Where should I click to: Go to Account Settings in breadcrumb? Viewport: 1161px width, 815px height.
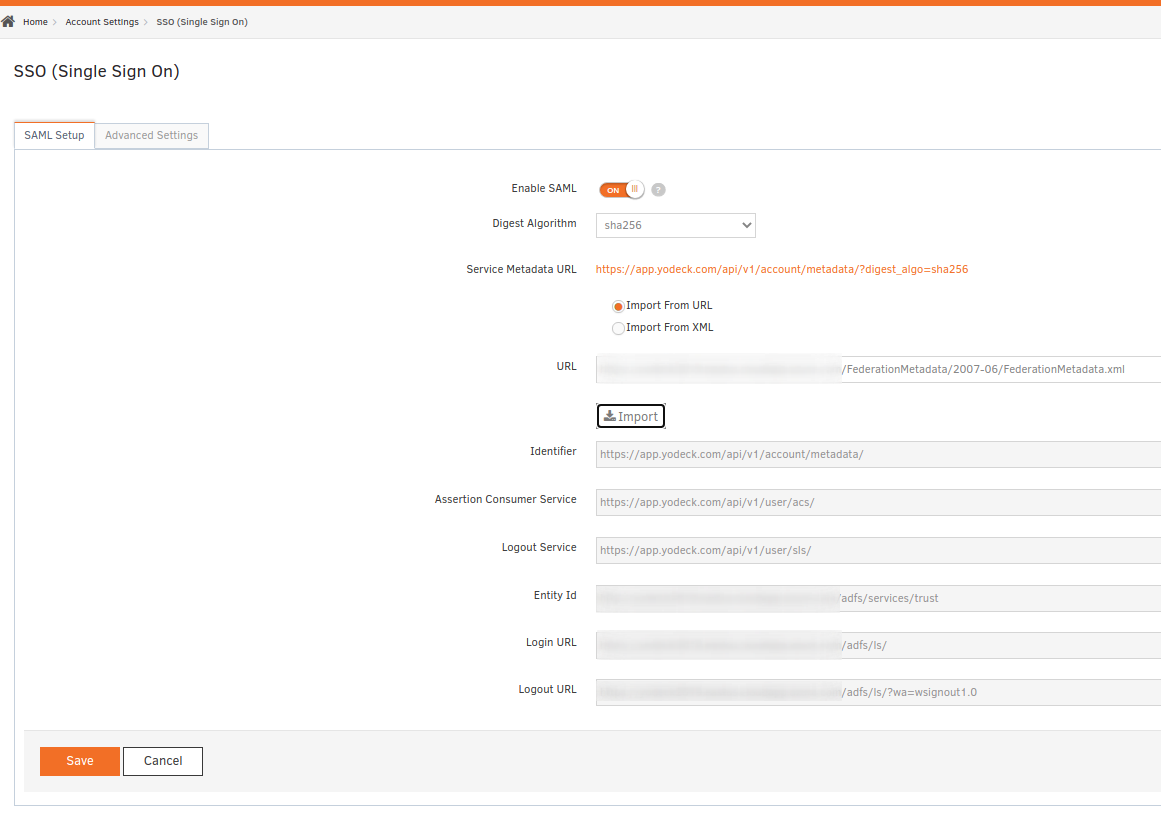pos(102,22)
